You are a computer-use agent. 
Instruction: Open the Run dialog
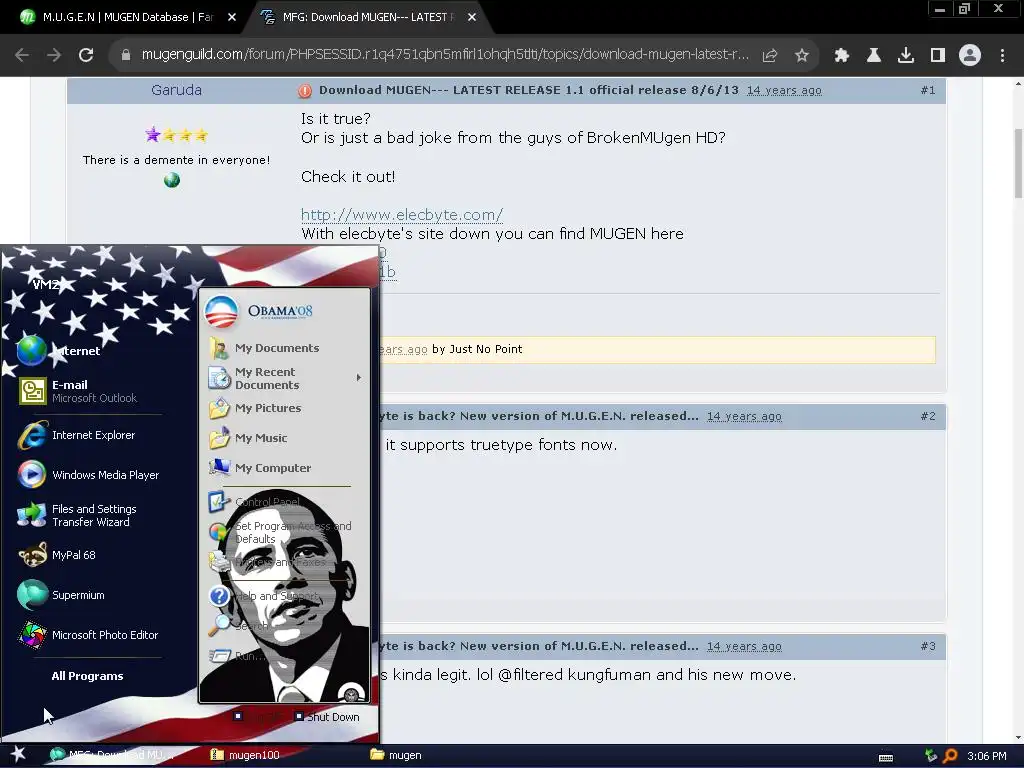(x=237, y=656)
